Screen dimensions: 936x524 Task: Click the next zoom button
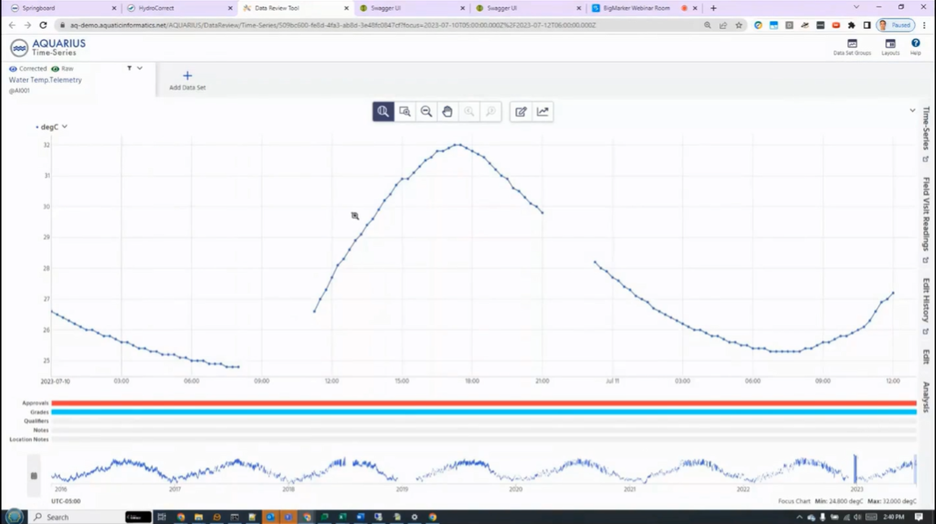tap(491, 112)
